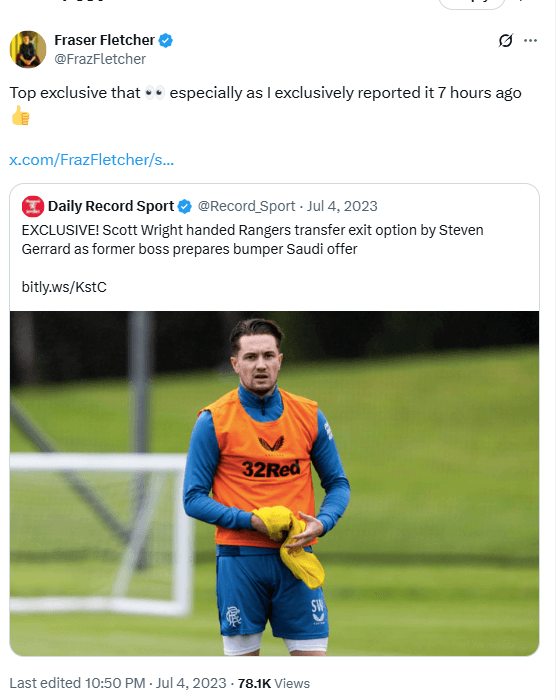Open the quoted post's Jul 4, 2023 date

pos(342,206)
